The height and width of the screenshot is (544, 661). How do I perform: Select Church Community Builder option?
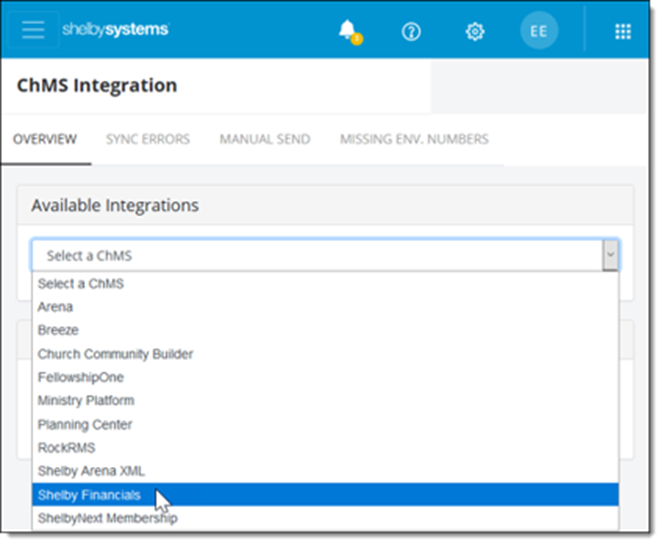tap(115, 354)
